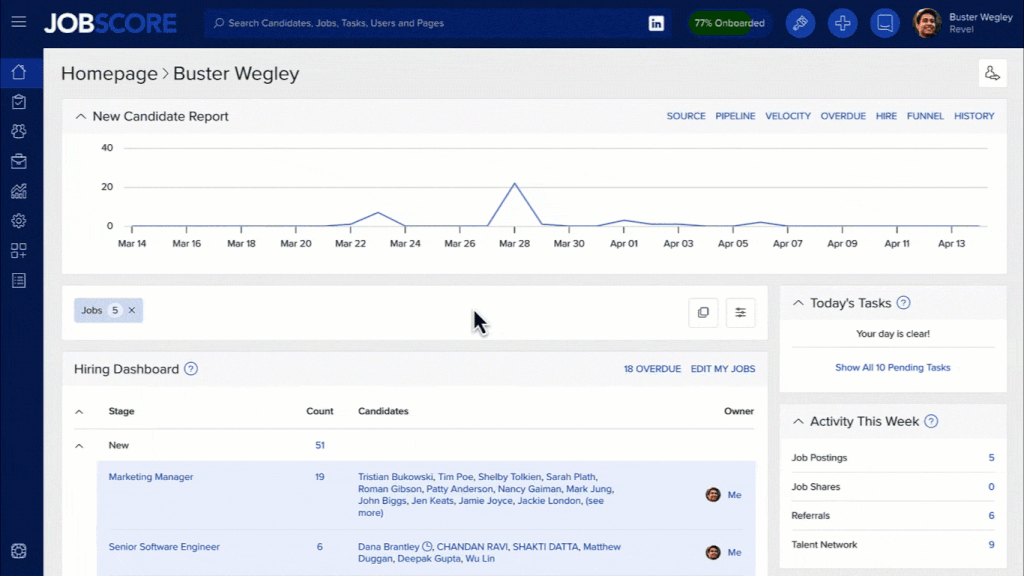Click the rocket launch icon in header
This screenshot has height=576, width=1024.
800,23
